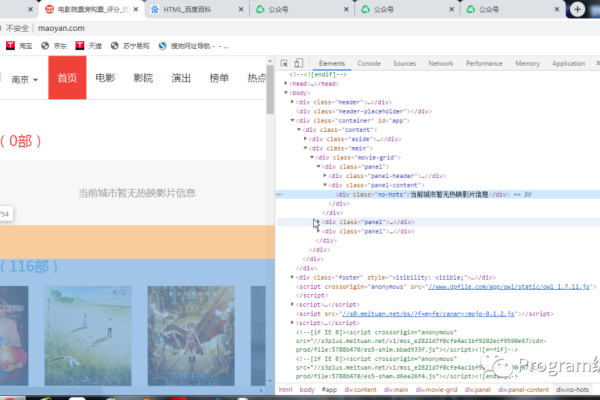Collapse the div class content node
This screenshot has height=400, width=600.
coord(299,129)
